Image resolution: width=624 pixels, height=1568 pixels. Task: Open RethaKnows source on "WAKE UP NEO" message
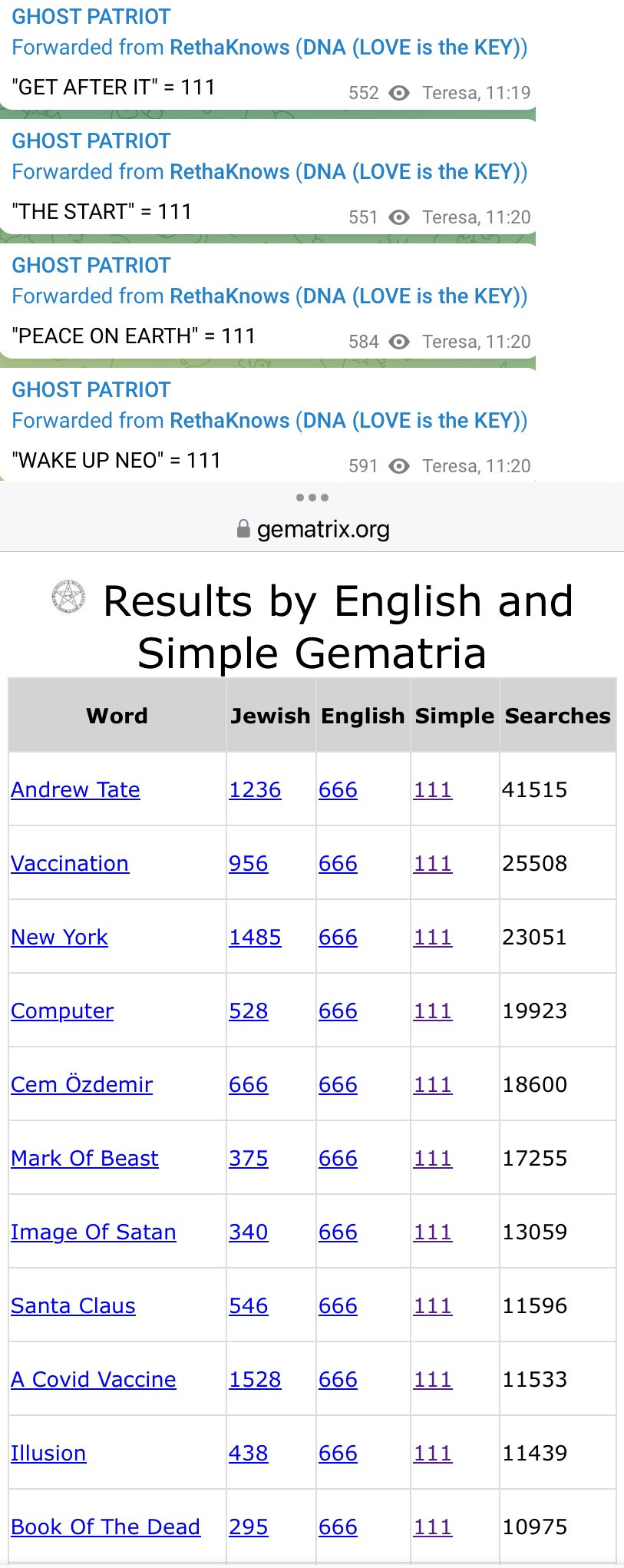(229, 420)
